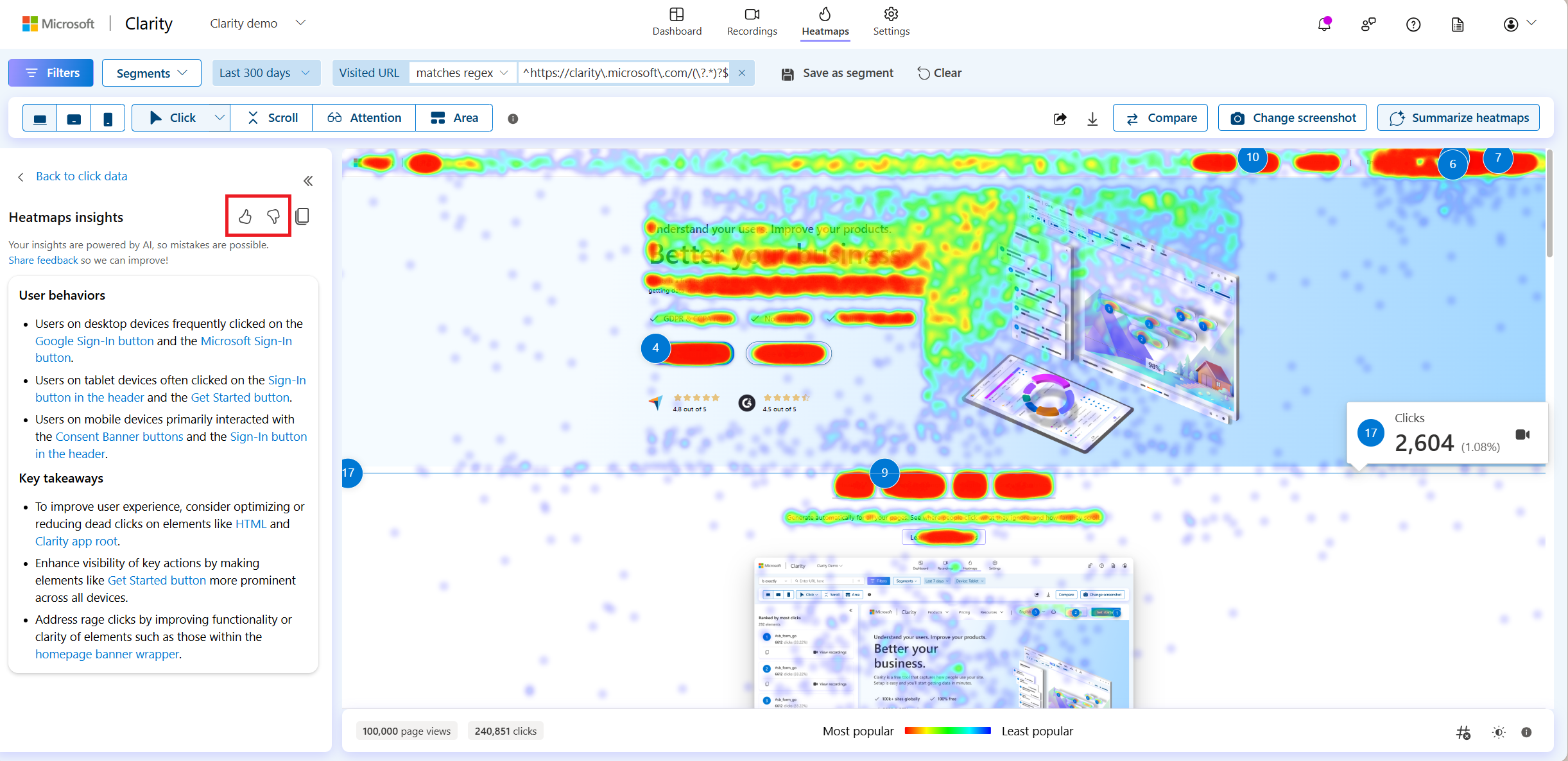Collapse the insights side panel

(x=308, y=181)
